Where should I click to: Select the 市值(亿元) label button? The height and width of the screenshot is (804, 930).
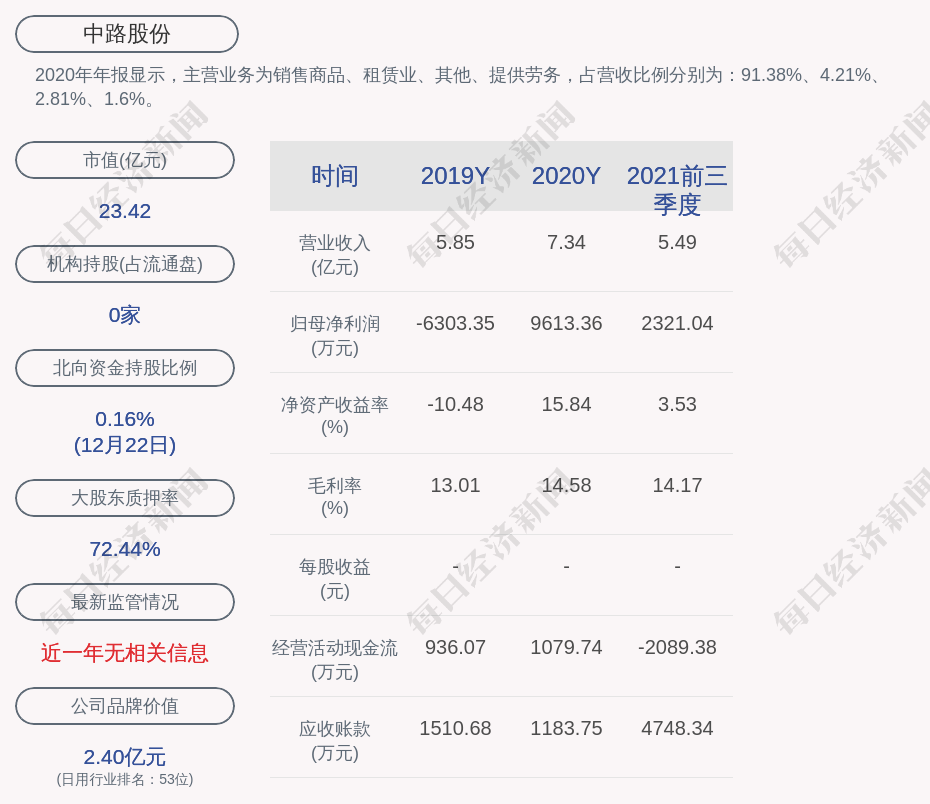pyautogui.click(x=125, y=160)
